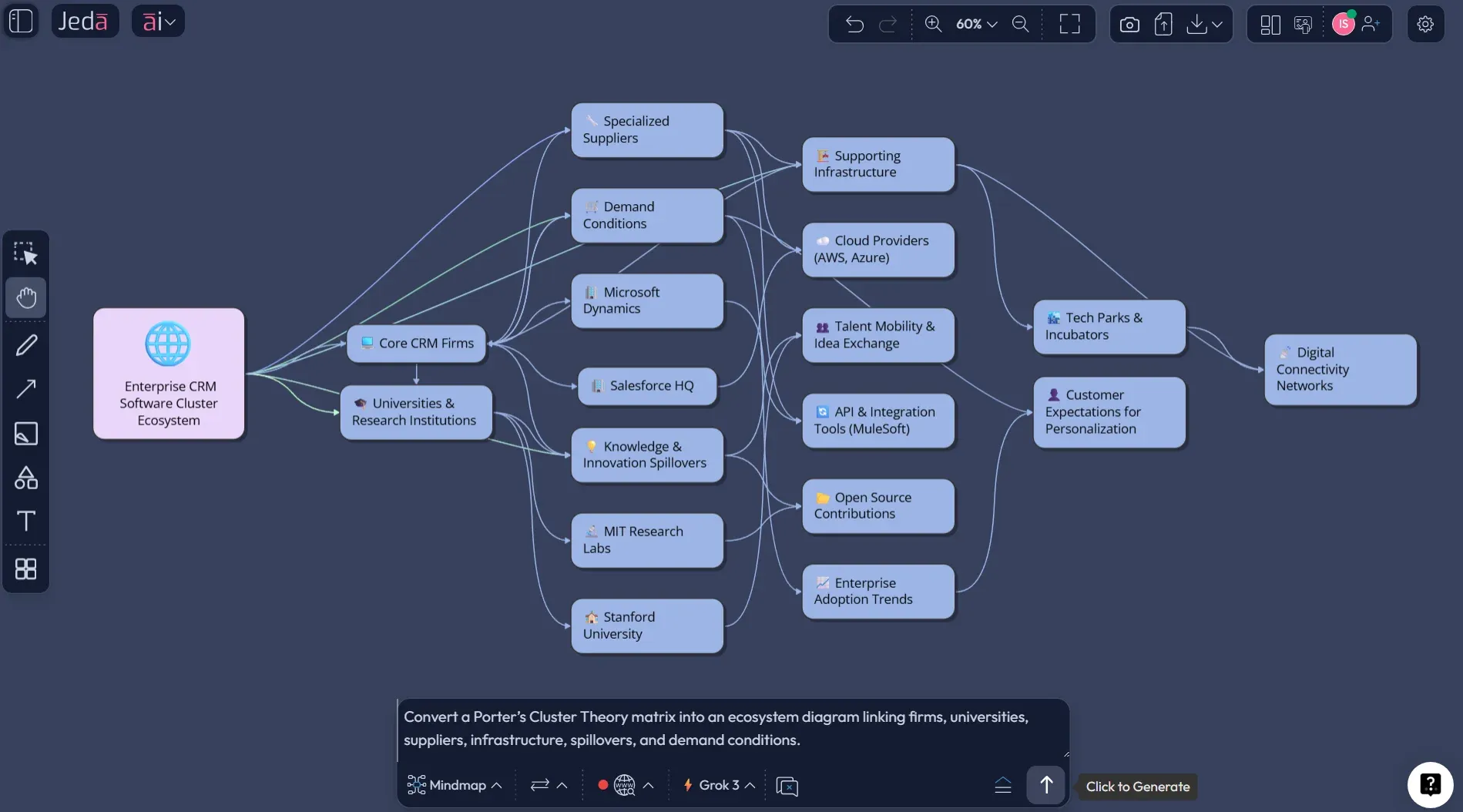Open the 60% zoom level dropdown
Viewport: 1463px width, 812px height.
click(974, 24)
